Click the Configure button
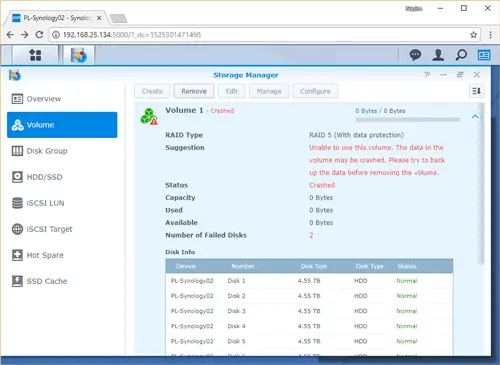This screenshot has width=500, height=365. click(x=315, y=91)
